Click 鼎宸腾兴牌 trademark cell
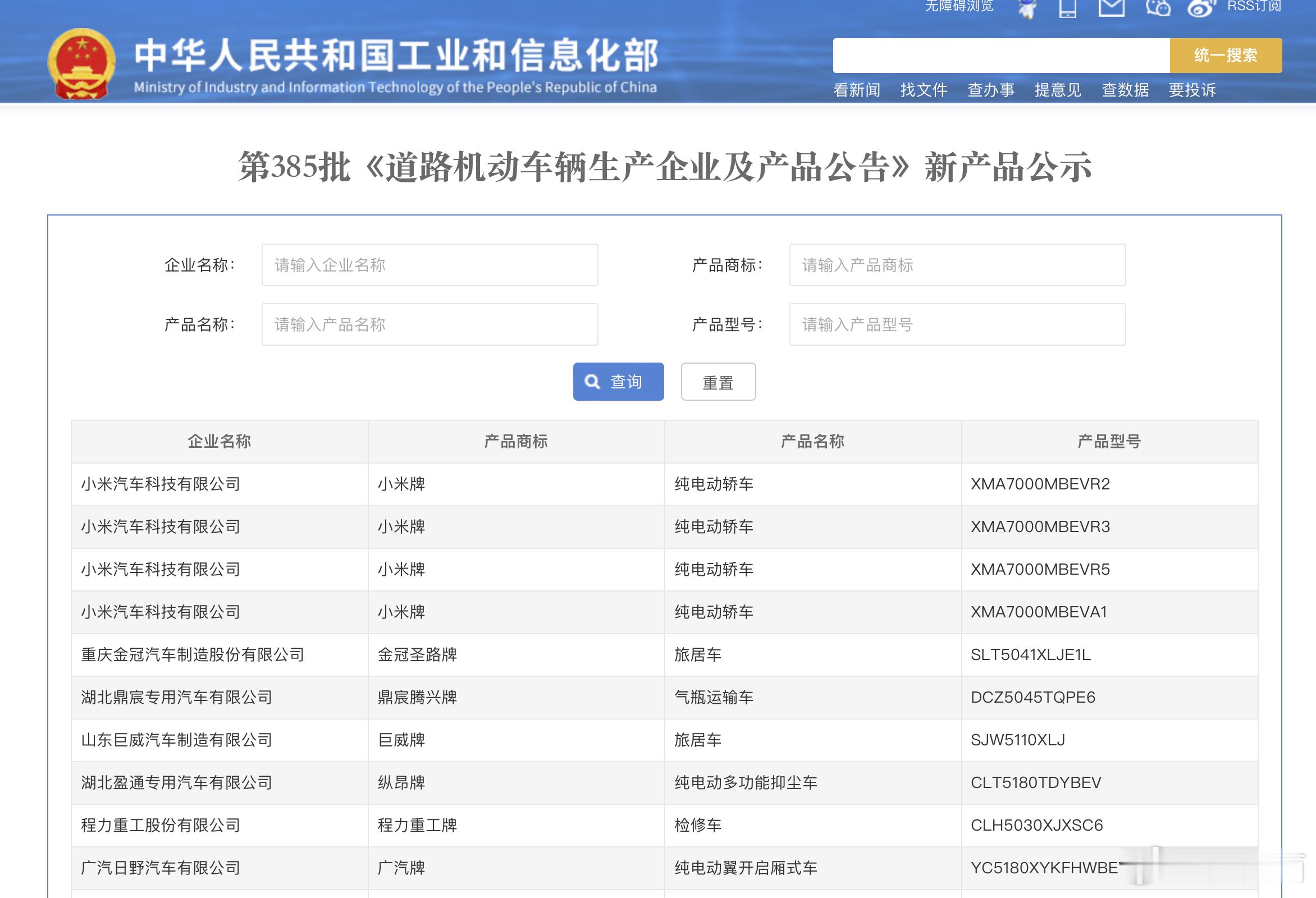Viewport: 1316px width, 898px height. (516, 697)
